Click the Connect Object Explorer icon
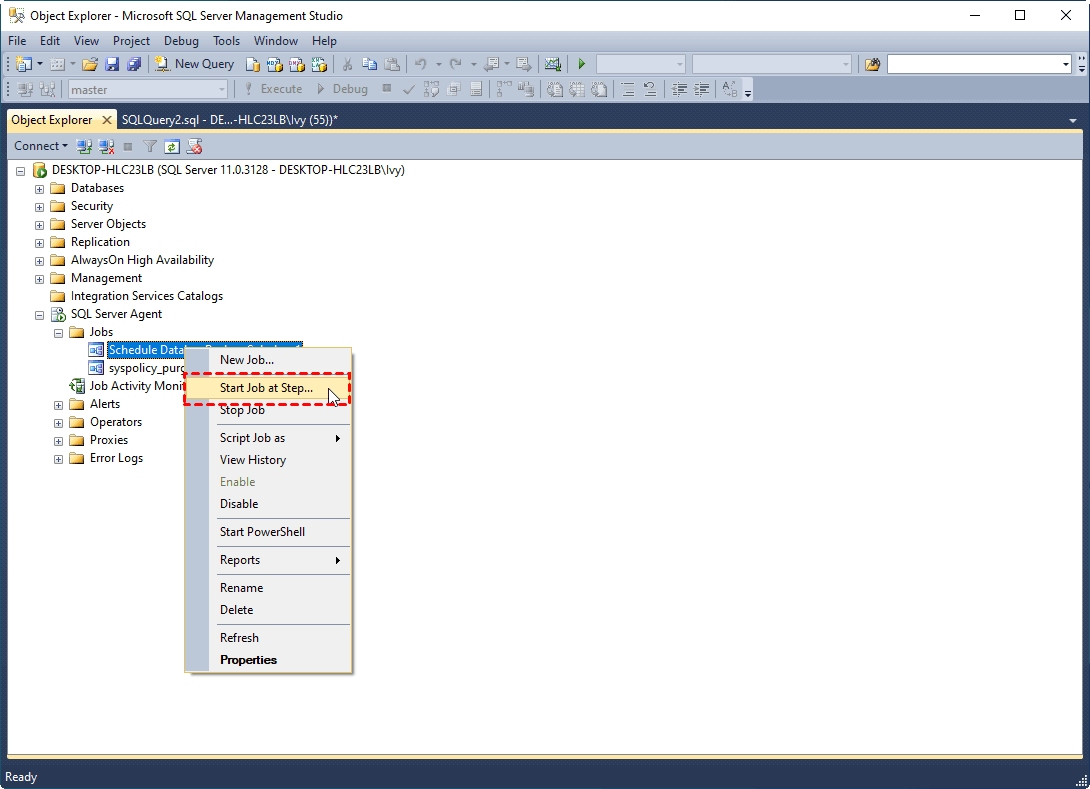1090x789 pixels. pyautogui.click(x=84, y=147)
